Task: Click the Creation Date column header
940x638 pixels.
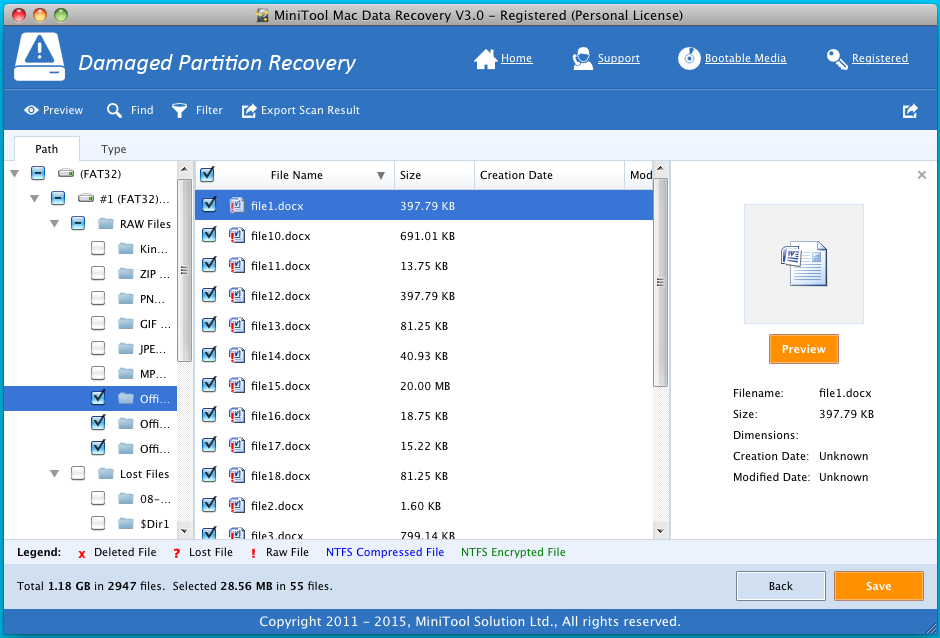Action: [x=550, y=175]
